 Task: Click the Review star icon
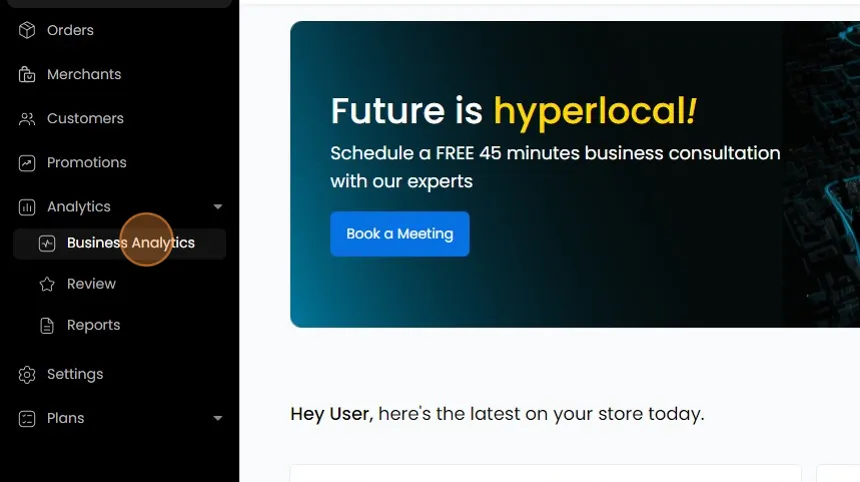pos(47,284)
